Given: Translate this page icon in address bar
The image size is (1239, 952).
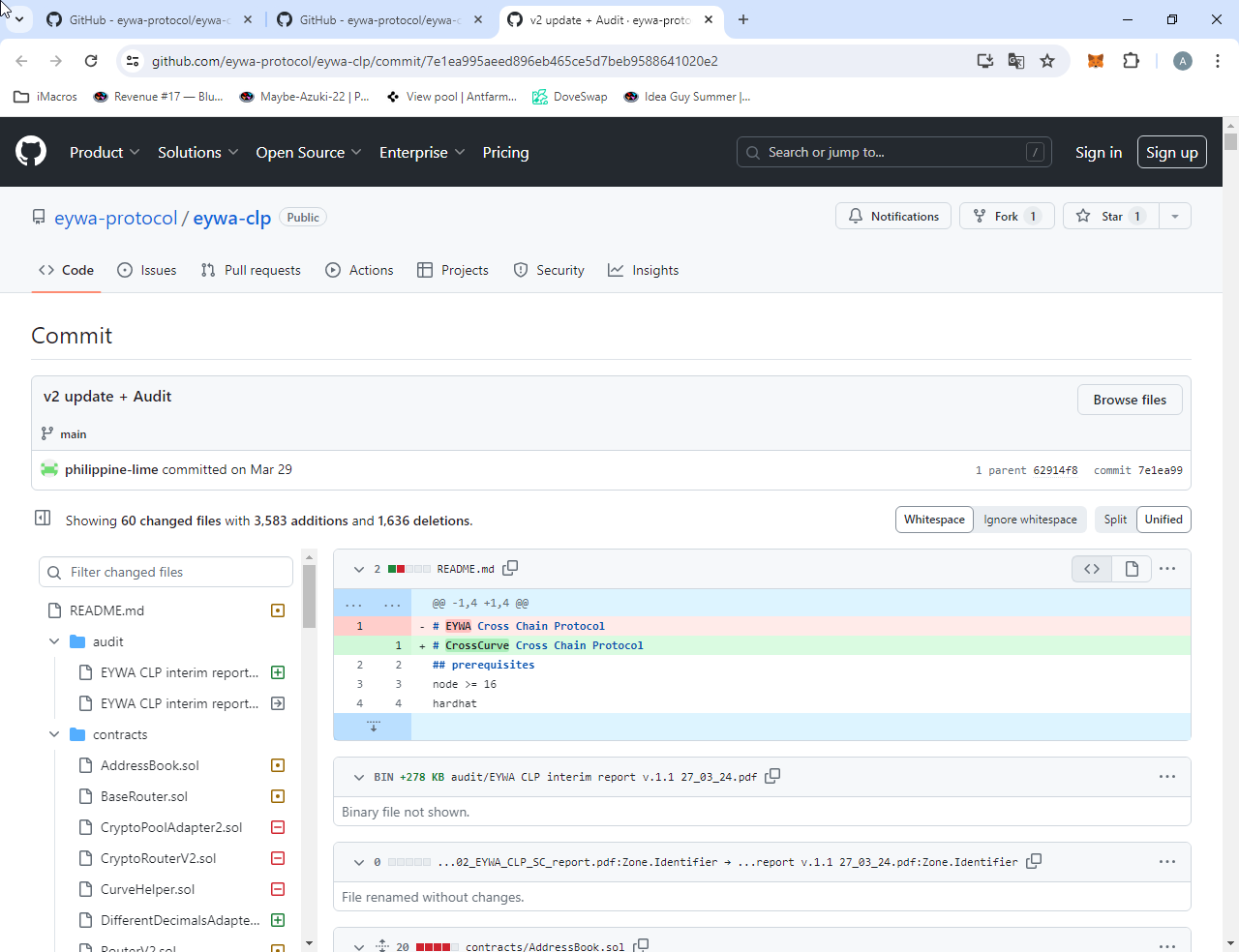Looking at the screenshot, I should click(x=1016, y=61).
